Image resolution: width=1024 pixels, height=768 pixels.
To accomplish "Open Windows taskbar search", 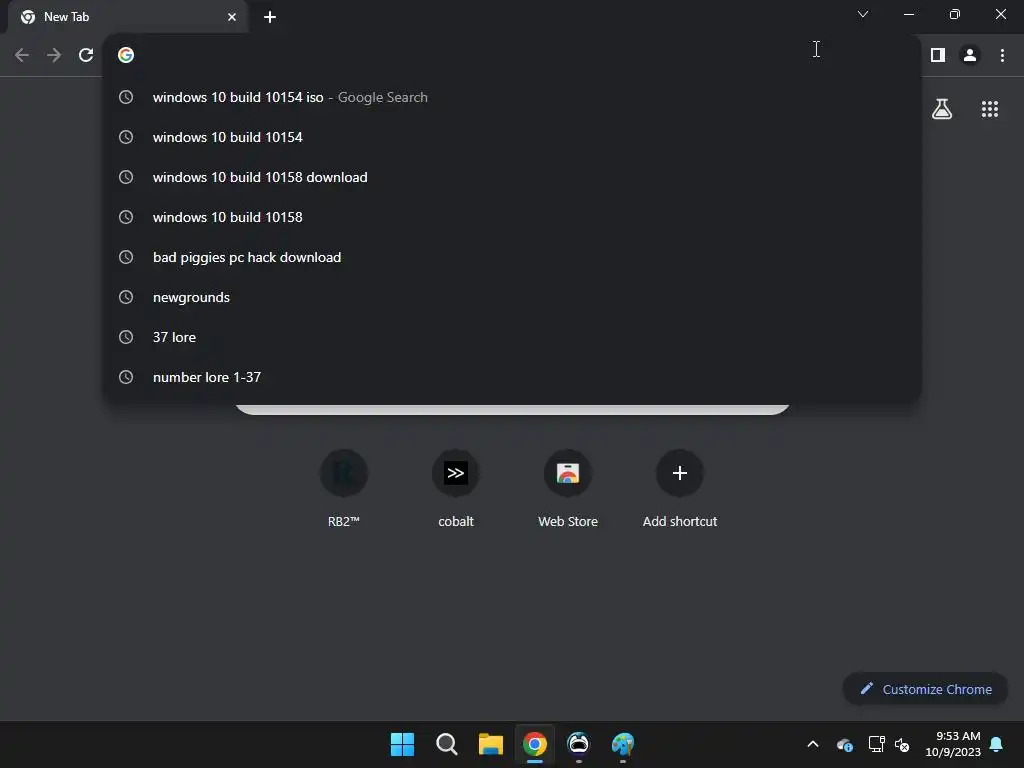I will coord(447,744).
